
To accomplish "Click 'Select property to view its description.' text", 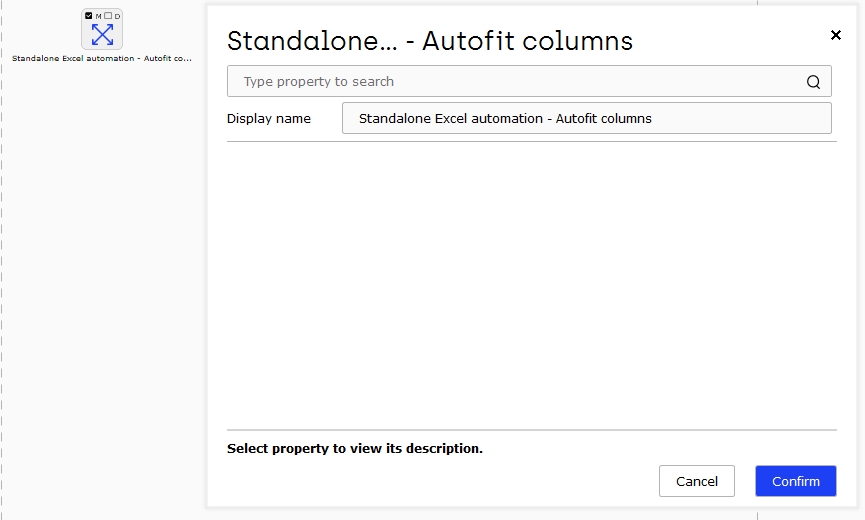I will [x=355, y=448].
